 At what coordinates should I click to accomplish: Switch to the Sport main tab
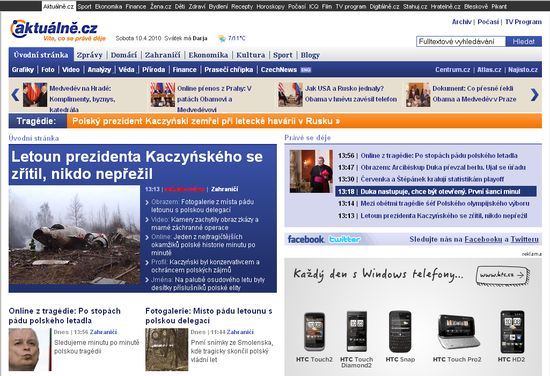pyautogui.click(x=283, y=55)
